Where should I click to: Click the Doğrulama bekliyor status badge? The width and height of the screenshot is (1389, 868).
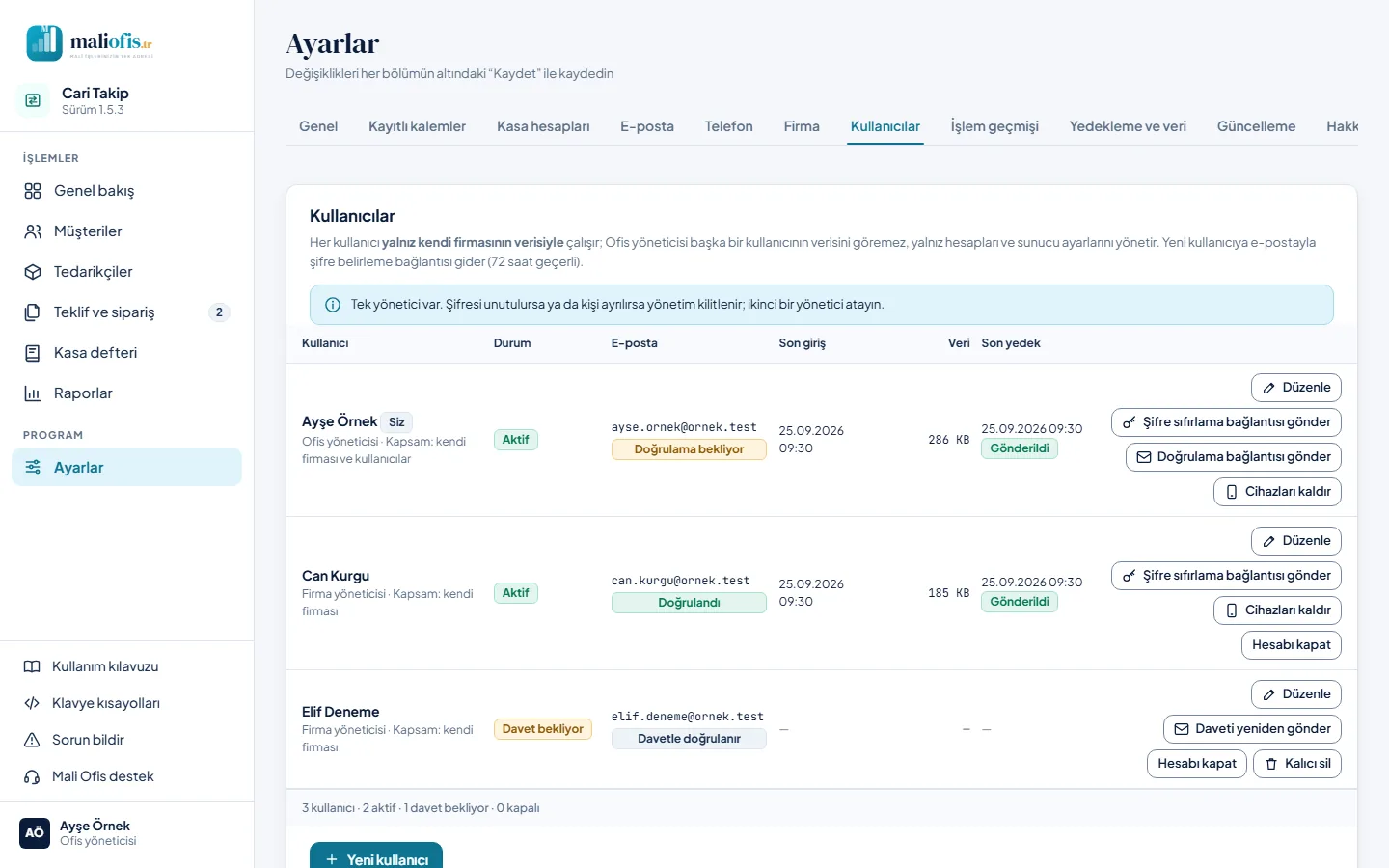(689, 449)
